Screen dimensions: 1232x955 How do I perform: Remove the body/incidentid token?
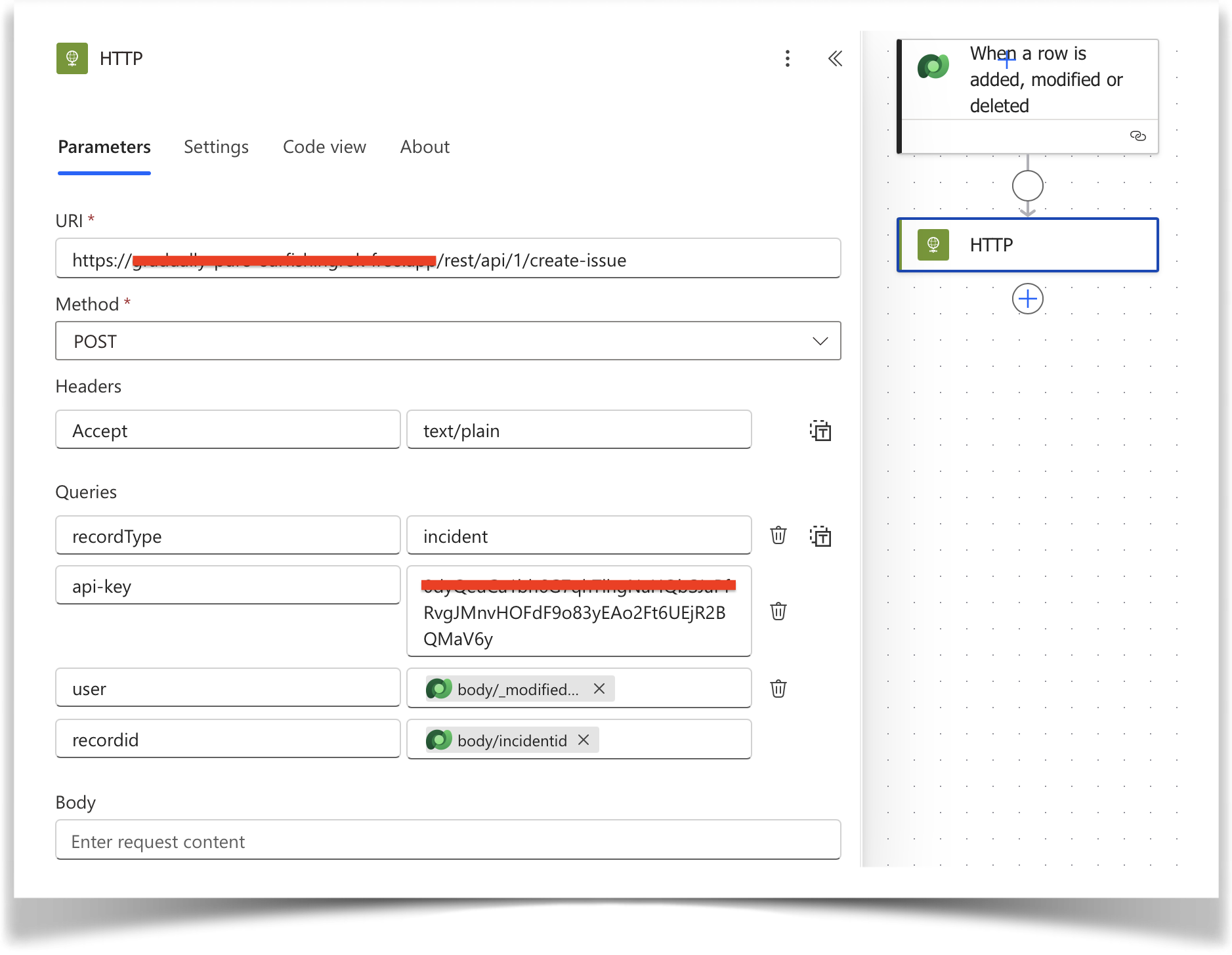pyautogui.click(x=584, y=740)
